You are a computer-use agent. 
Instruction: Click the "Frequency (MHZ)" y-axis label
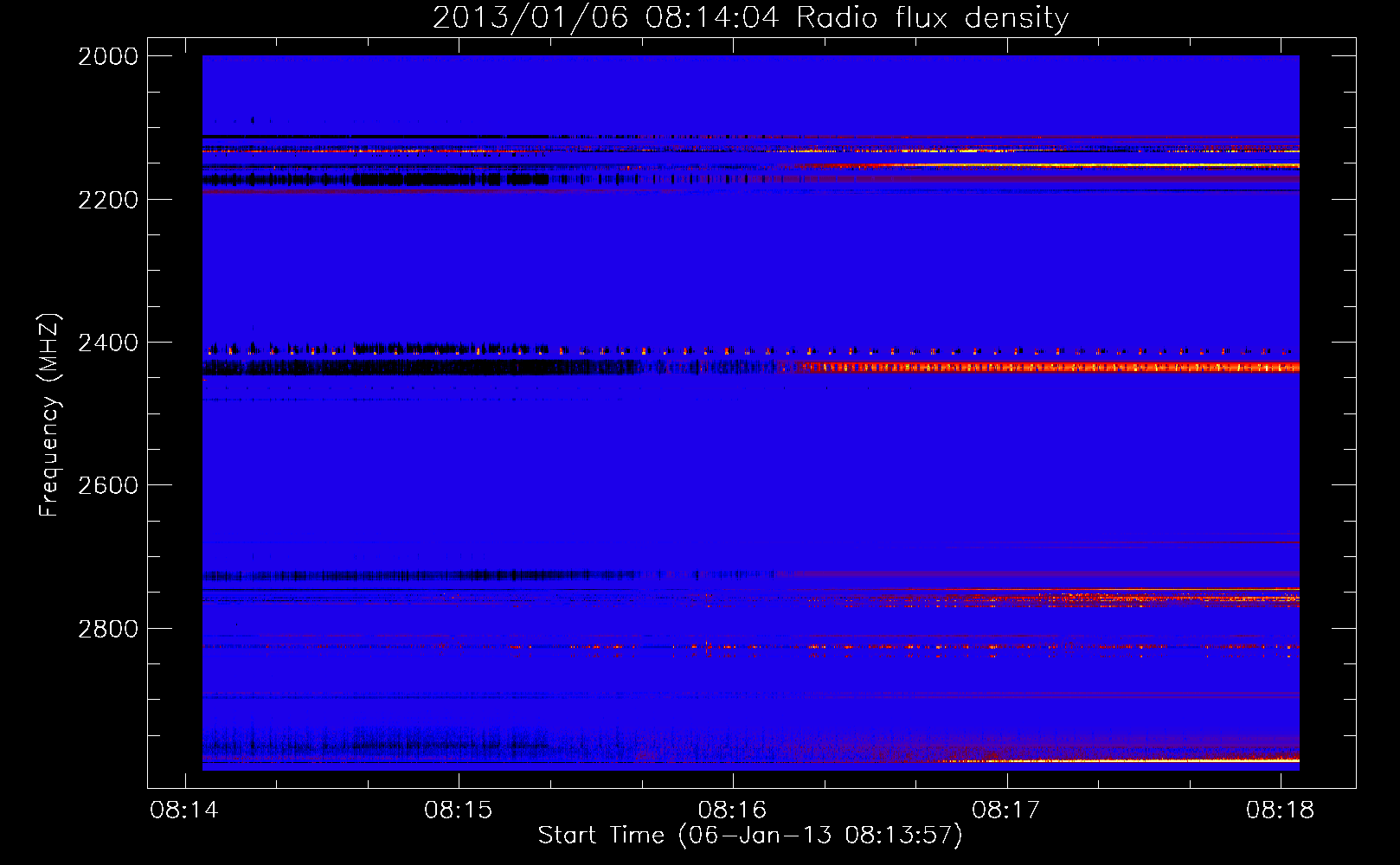click(x=49, y=415)
